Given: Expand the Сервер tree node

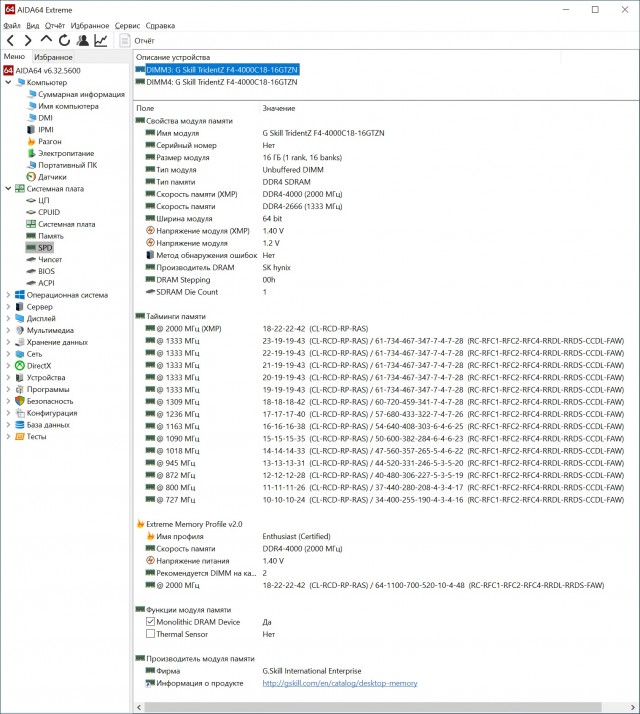Looking at the screenshot, I should click(x=8, y=307).
